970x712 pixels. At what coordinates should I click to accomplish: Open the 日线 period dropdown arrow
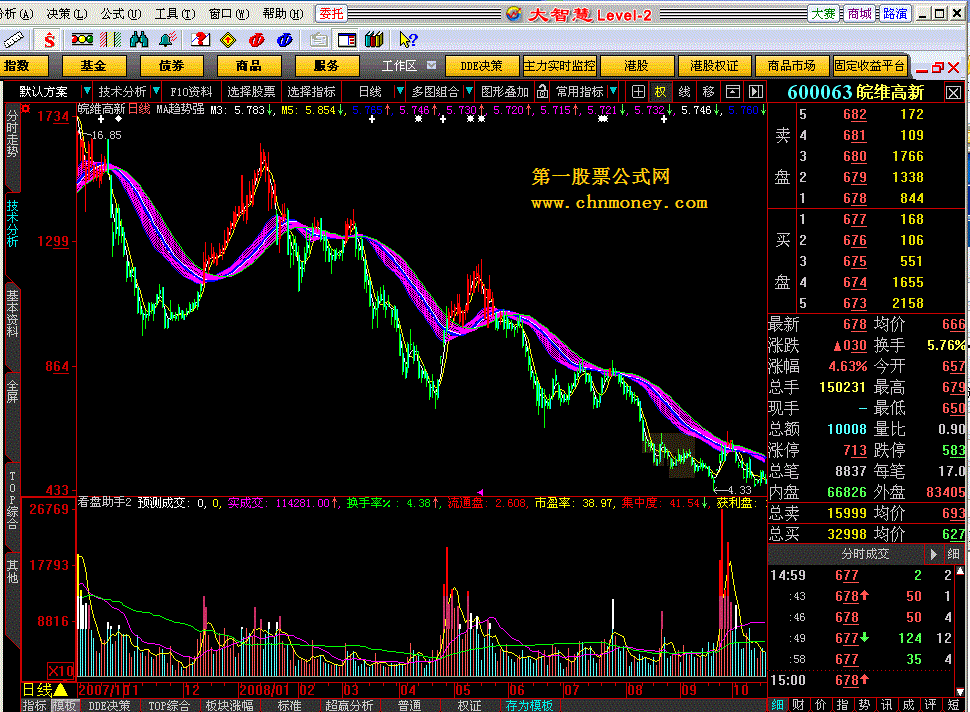(400, 92)
